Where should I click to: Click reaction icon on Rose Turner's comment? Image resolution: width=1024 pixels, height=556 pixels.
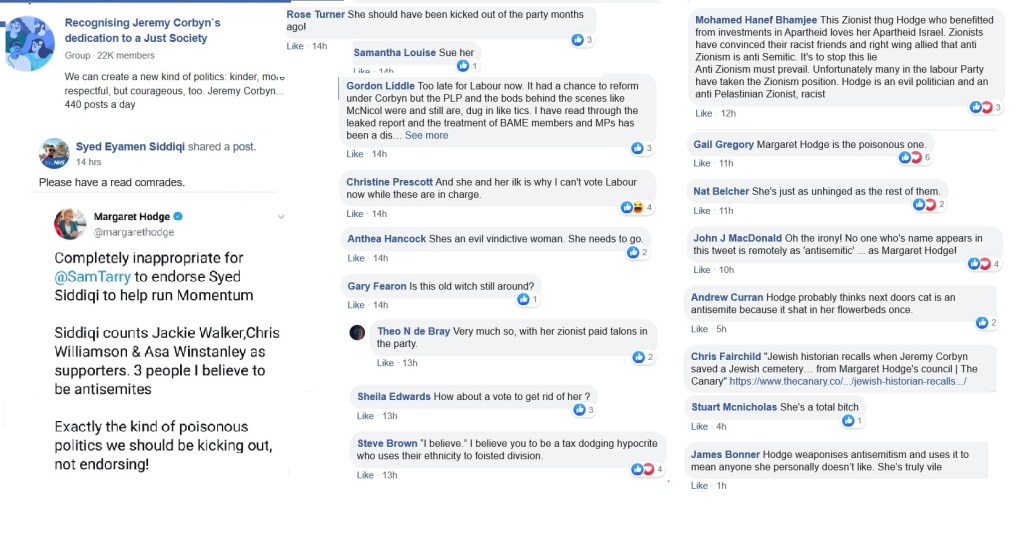point(578,40)
